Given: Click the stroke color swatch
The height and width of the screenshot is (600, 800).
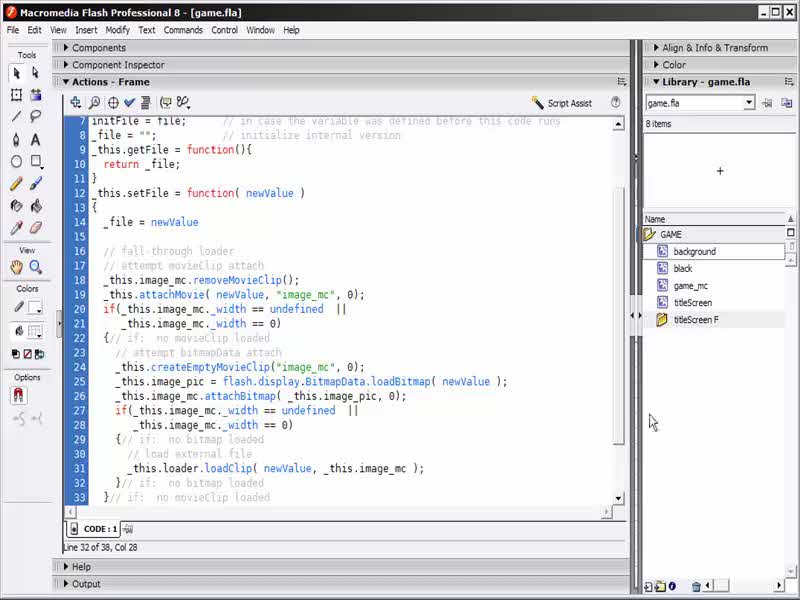Looking at the screenshot, I should click(x=35, y=307).
